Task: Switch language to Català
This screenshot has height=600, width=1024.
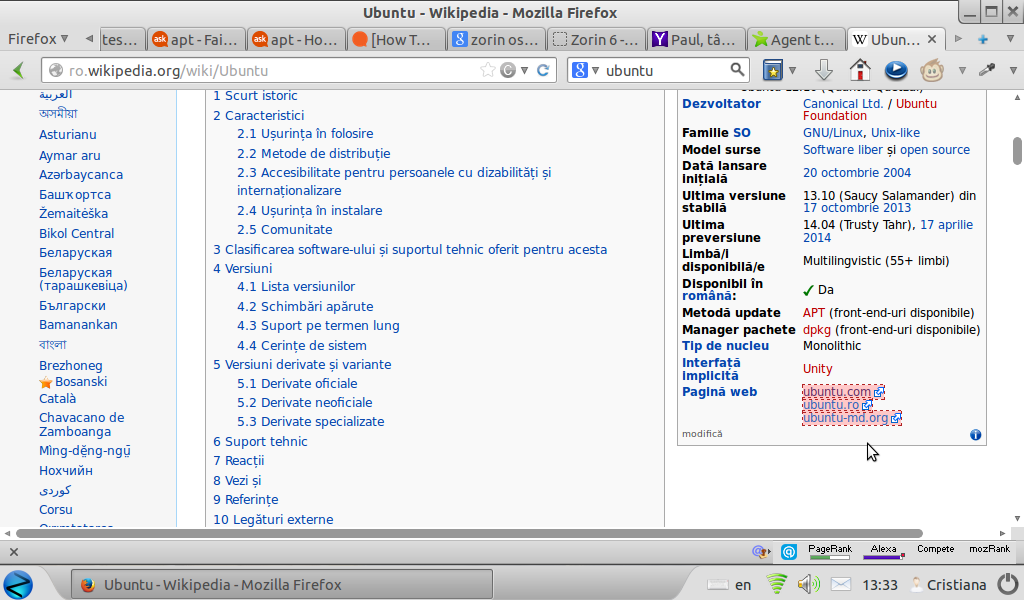Action: (57, 399)
